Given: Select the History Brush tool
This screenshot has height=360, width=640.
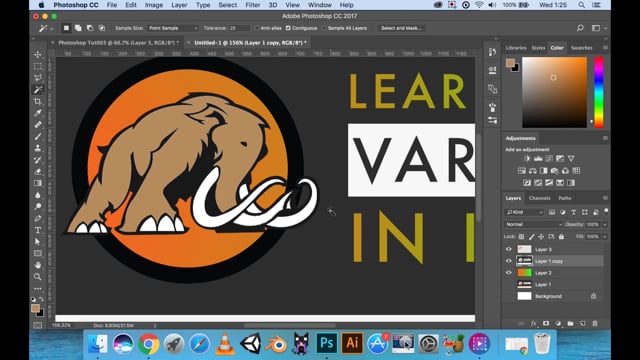Looking at the screenshot, I should [x=38, y=160].
